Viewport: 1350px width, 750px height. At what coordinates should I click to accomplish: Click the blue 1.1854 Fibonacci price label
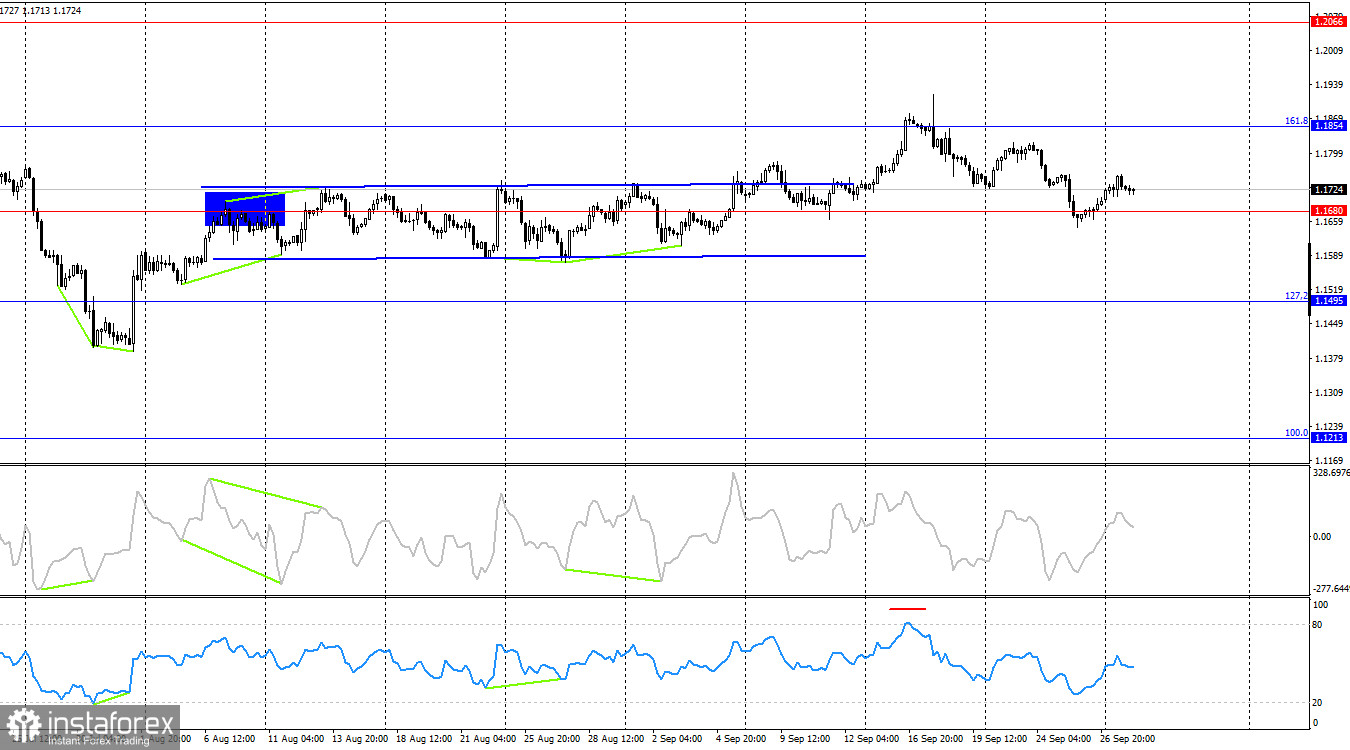[x=1329, y=126]
